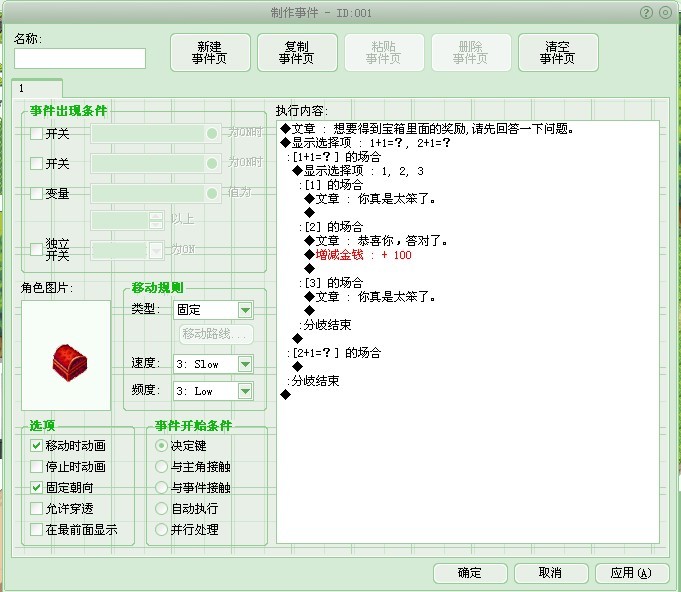Check 在最前面显示 option

click(36, 529)
